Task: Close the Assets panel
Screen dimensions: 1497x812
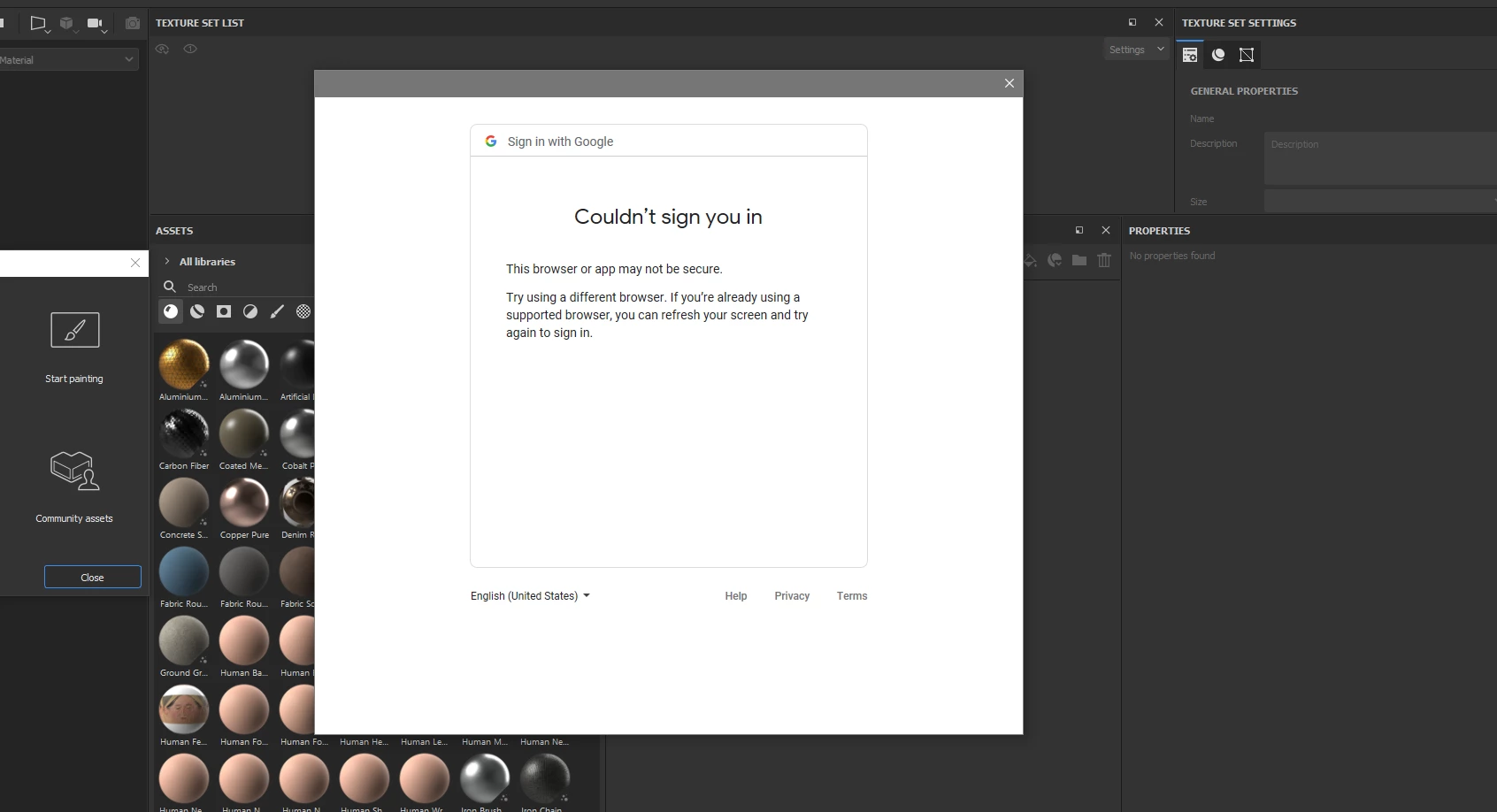Action: pos(1106,230)
